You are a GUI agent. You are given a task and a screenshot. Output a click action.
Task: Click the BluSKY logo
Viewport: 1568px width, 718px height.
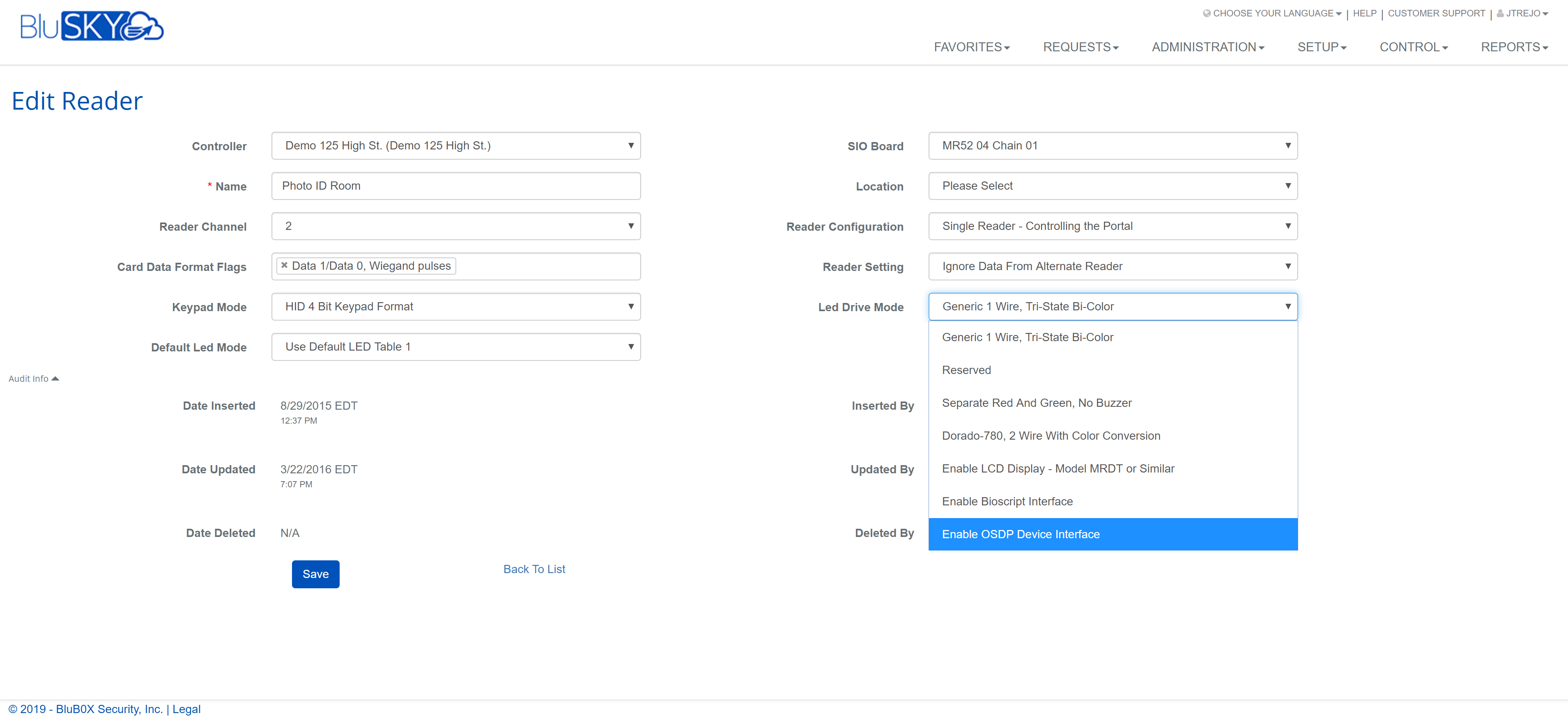[91, 26]
